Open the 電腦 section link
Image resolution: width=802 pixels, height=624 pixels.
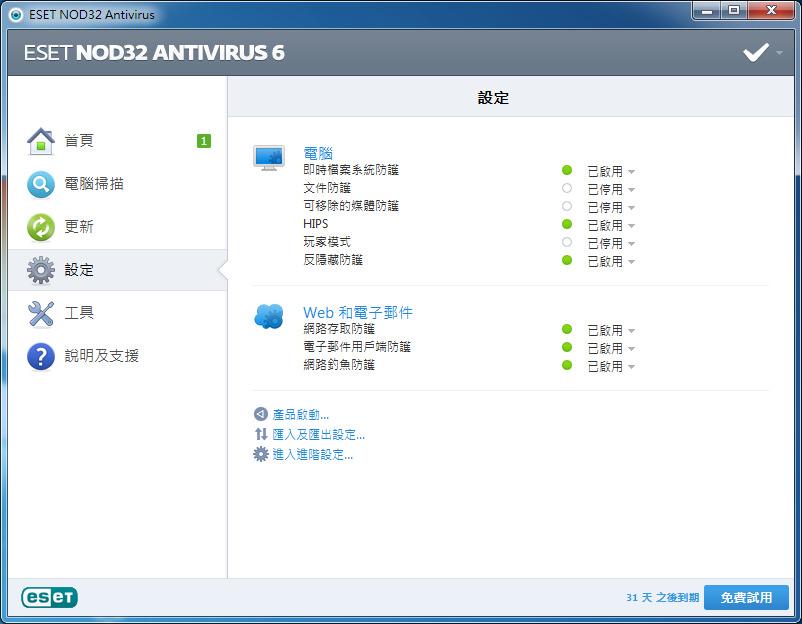click(318, 153)
